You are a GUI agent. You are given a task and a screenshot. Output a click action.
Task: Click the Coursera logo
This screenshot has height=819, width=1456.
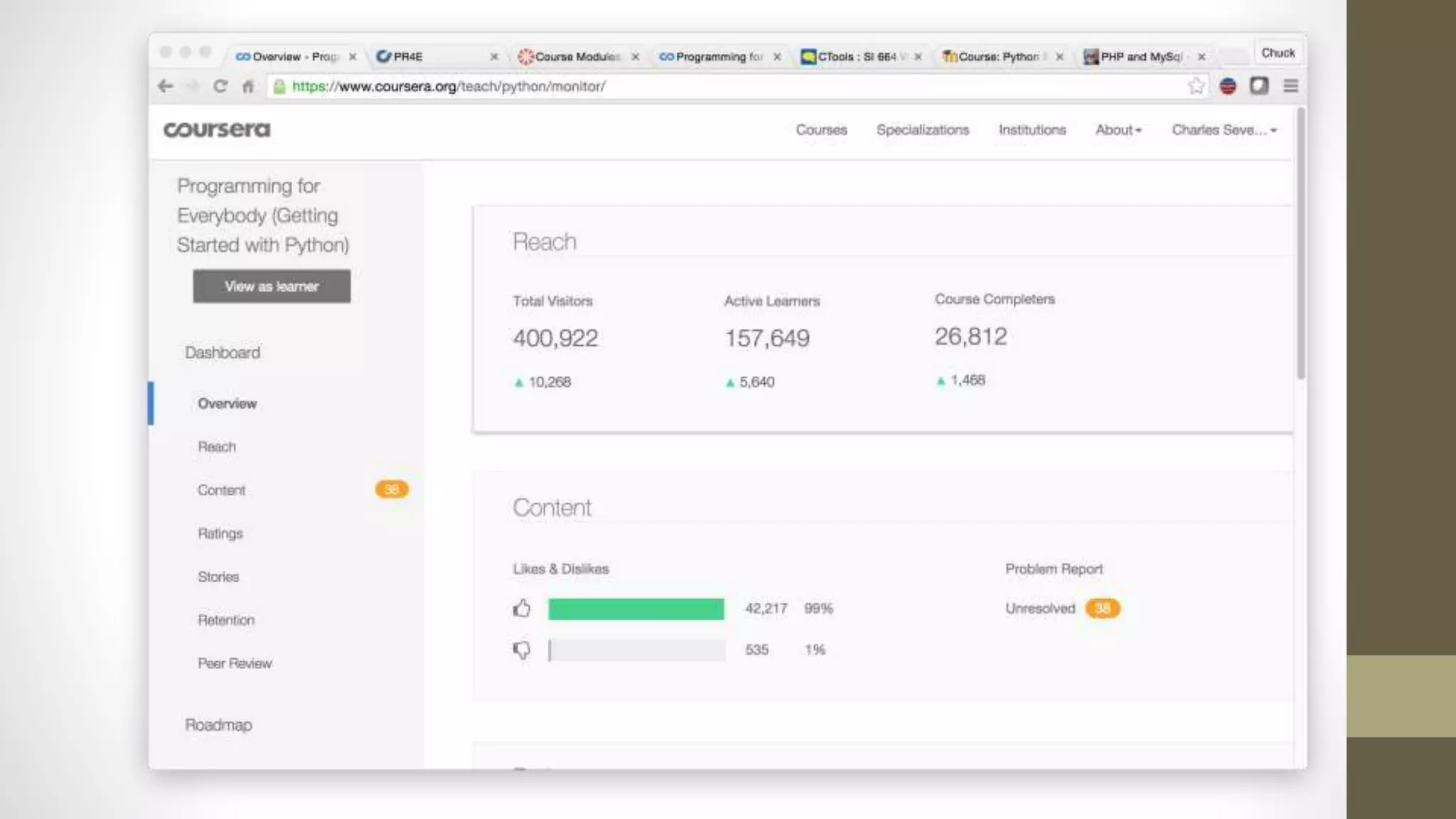coord(217,129)
